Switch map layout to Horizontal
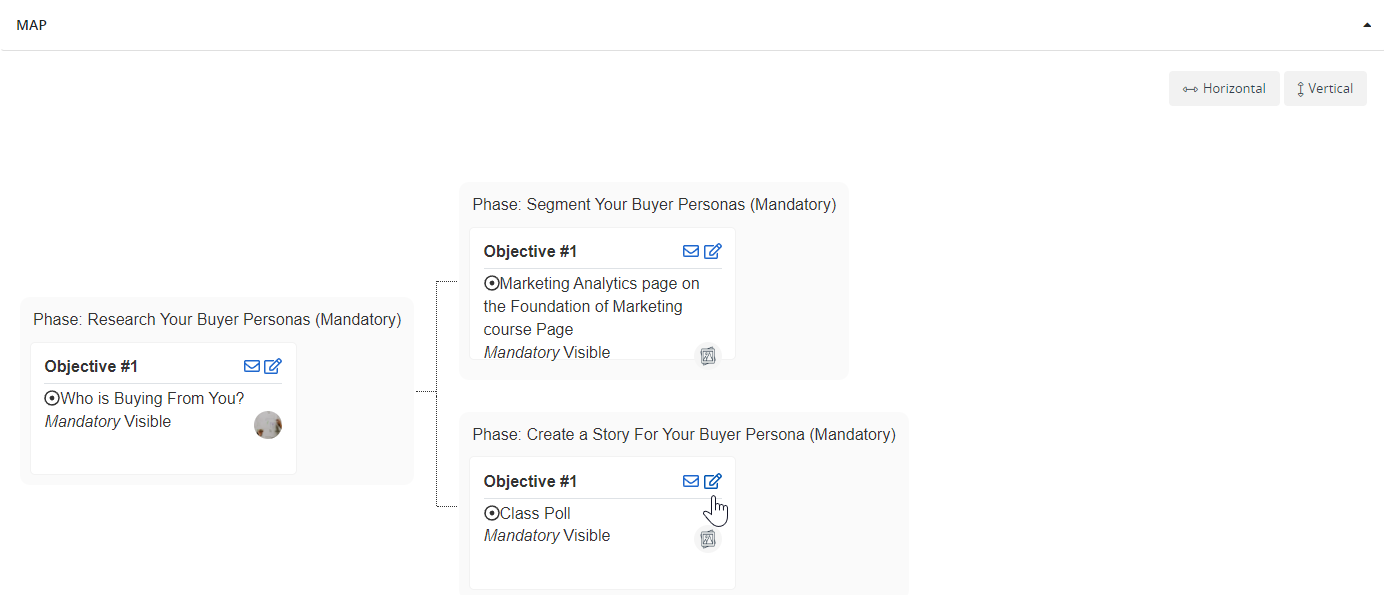The width and height of the screenshot is (1384, 595). [x=1224, y=88]
